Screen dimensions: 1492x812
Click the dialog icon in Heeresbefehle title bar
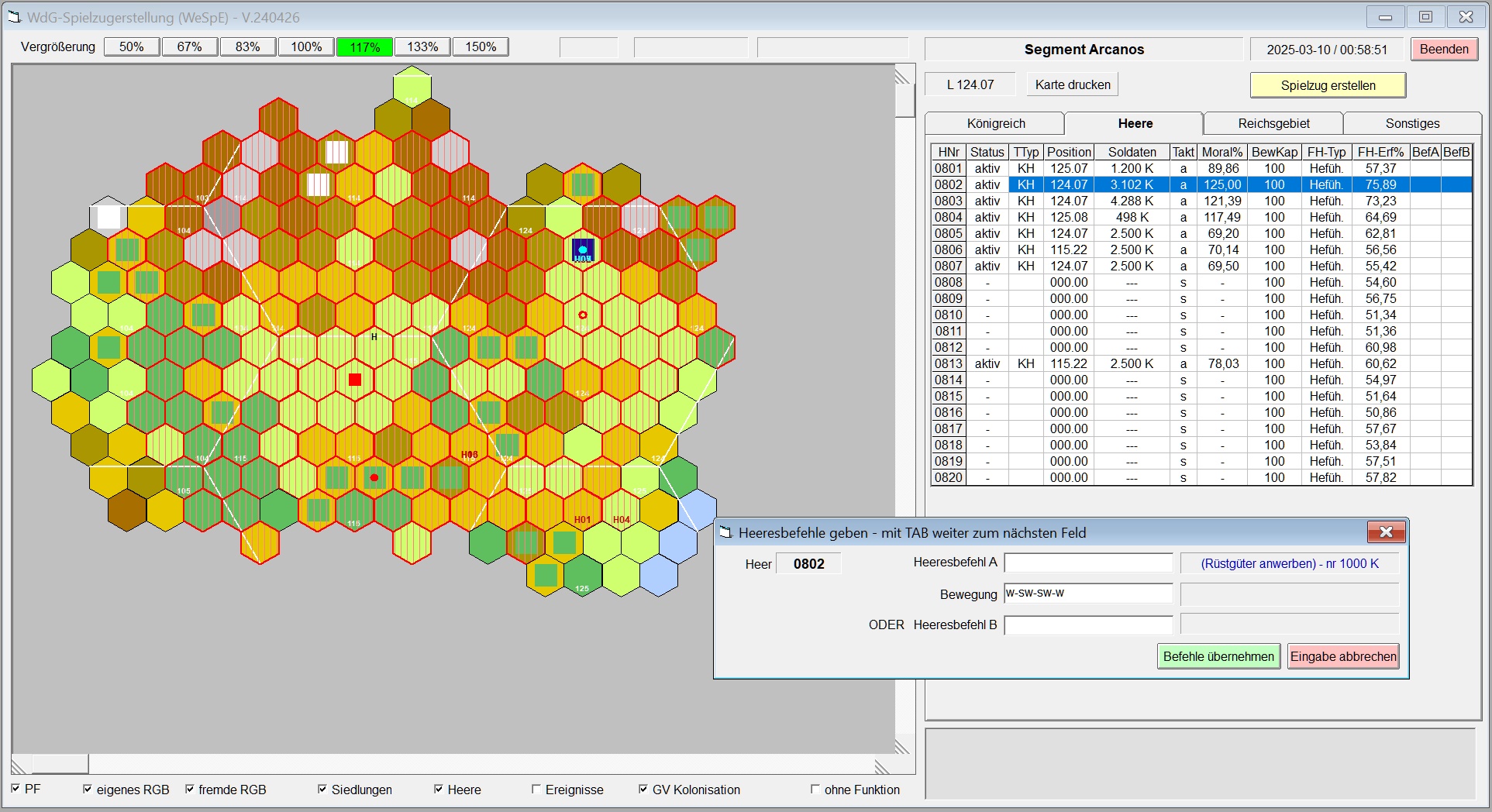pos(725,532)
